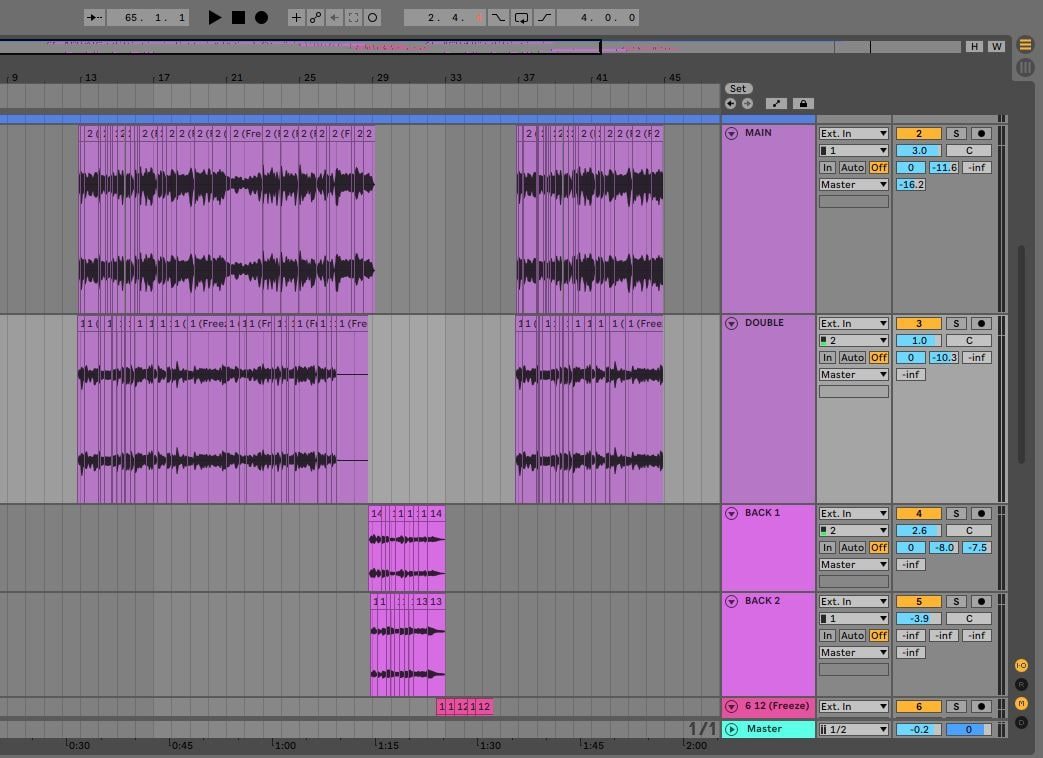Viewport: 1043px width, 758px height.
Task: Toggle the Mixer (M) show/hide button
Action: coord(1021,703)
